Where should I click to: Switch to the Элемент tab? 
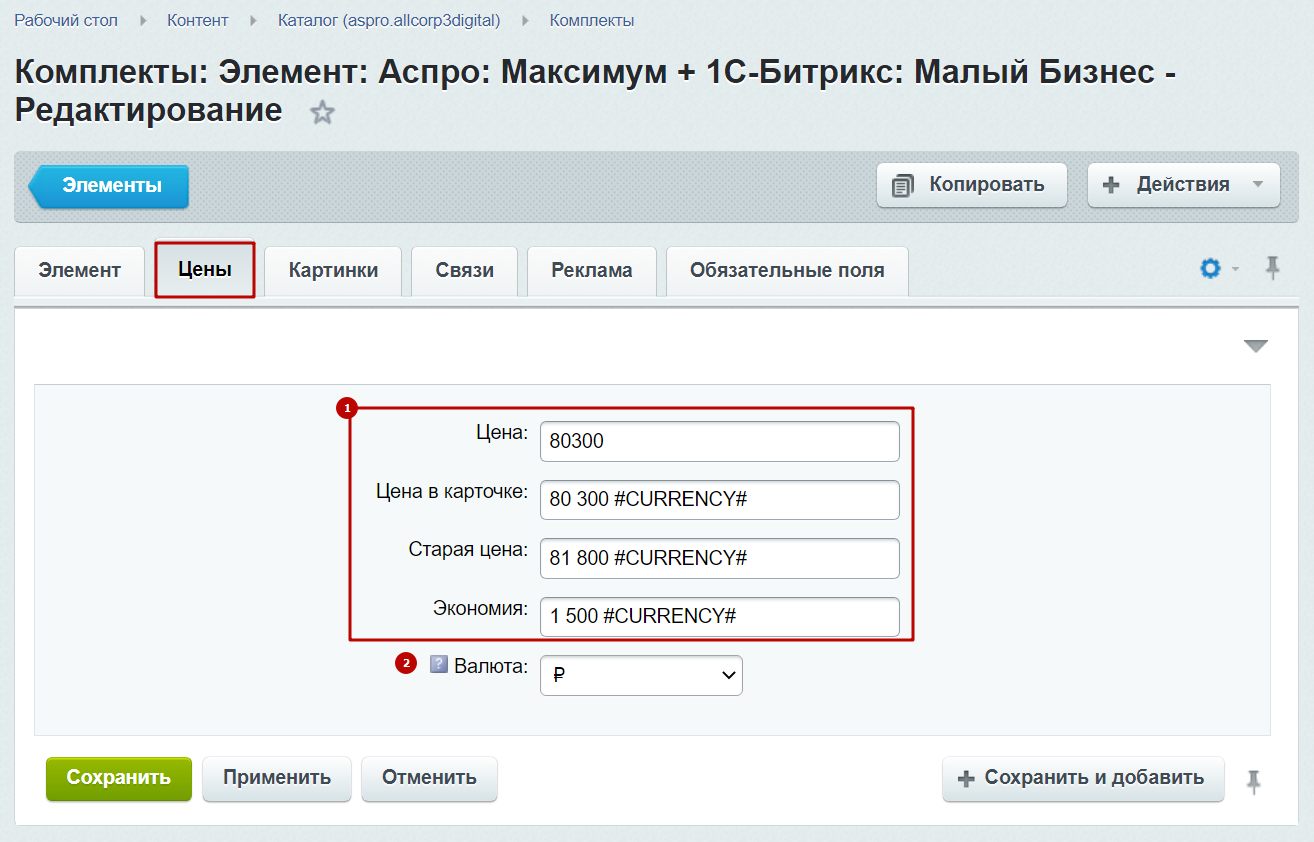[x=80, y=270]
